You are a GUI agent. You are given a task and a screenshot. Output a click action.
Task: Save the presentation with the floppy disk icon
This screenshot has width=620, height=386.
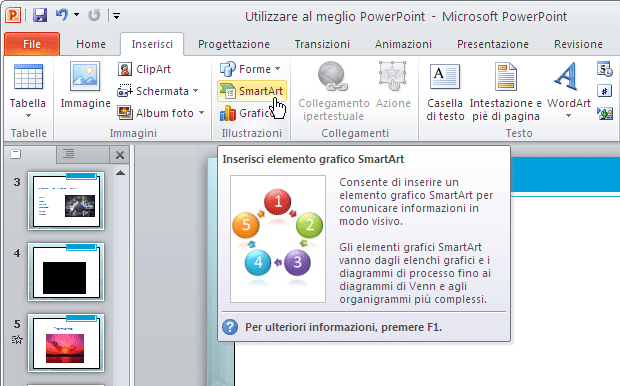40,15
